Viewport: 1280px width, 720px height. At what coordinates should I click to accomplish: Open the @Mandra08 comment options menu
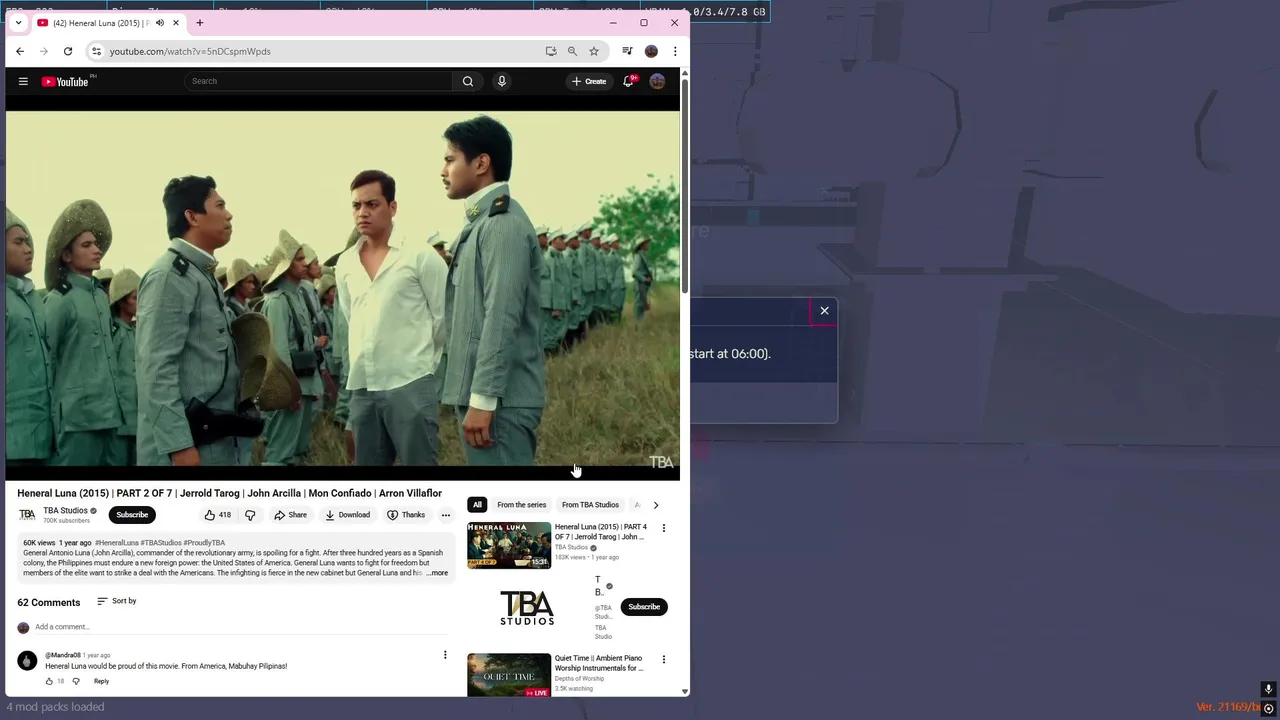(x=445, y=655)
